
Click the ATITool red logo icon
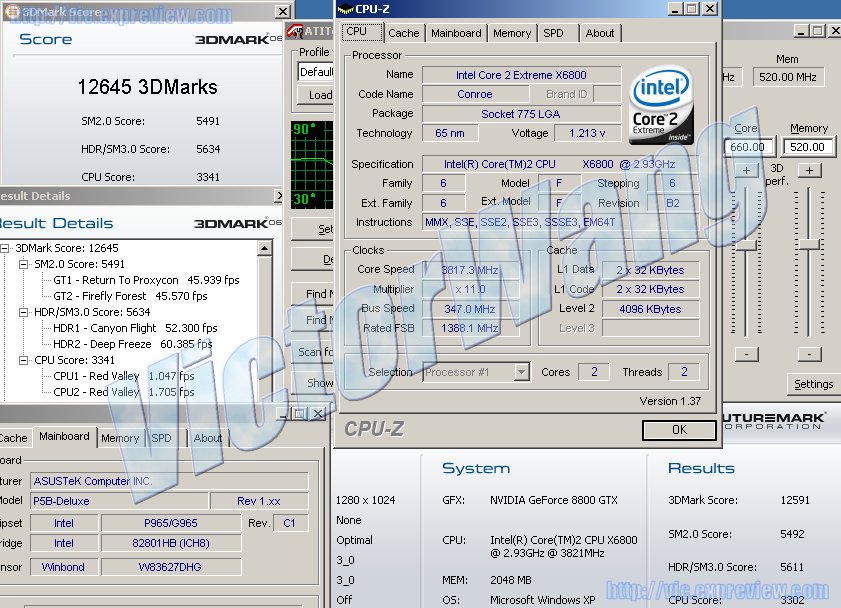coord(296,31)
